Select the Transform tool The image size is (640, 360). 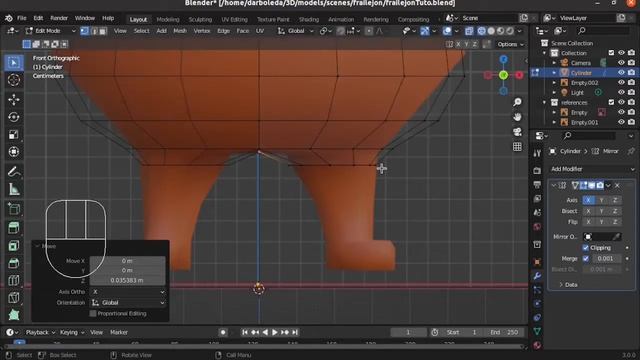13,152
